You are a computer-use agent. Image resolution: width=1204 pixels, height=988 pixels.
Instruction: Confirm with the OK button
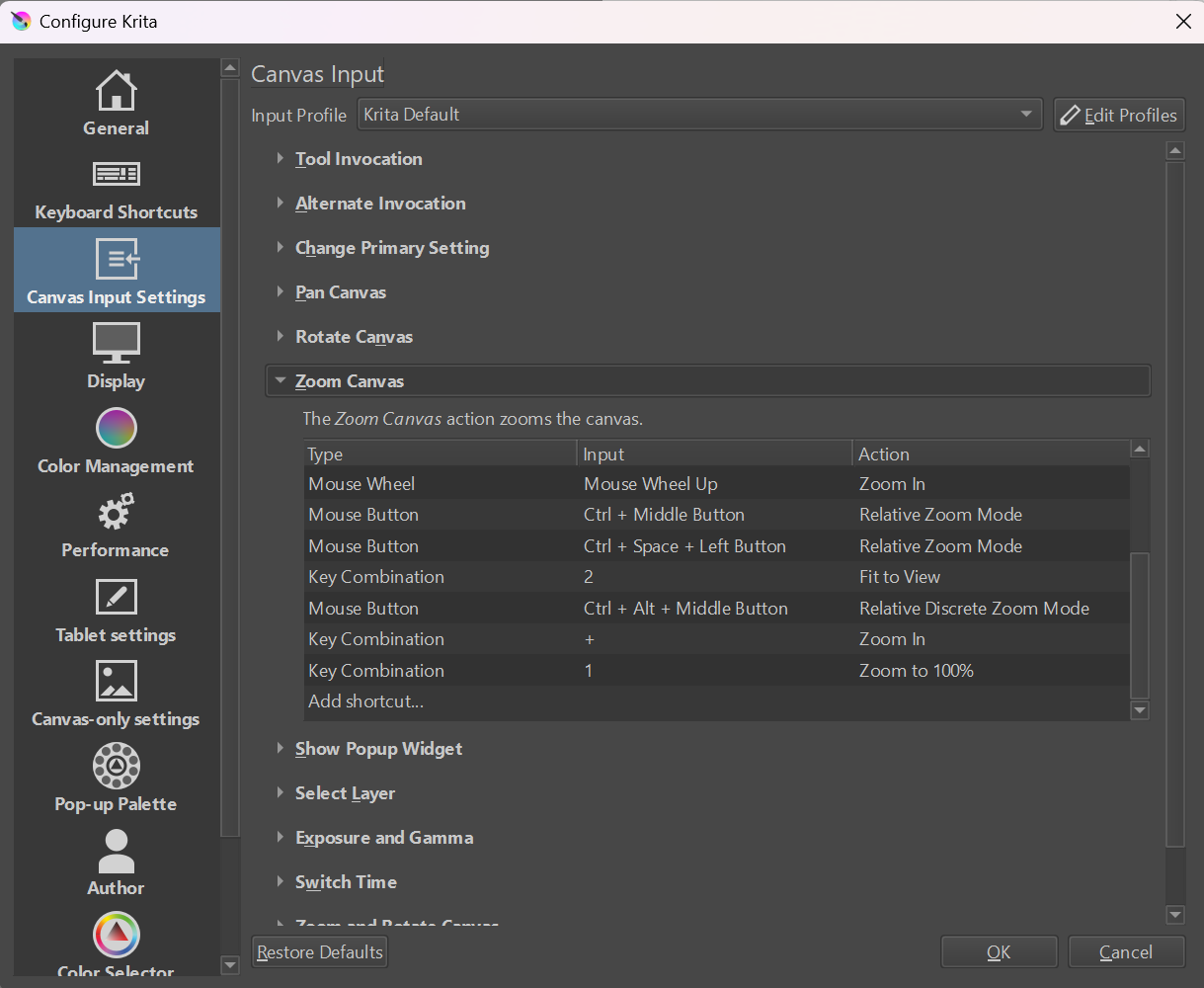[x=999, y=952]
